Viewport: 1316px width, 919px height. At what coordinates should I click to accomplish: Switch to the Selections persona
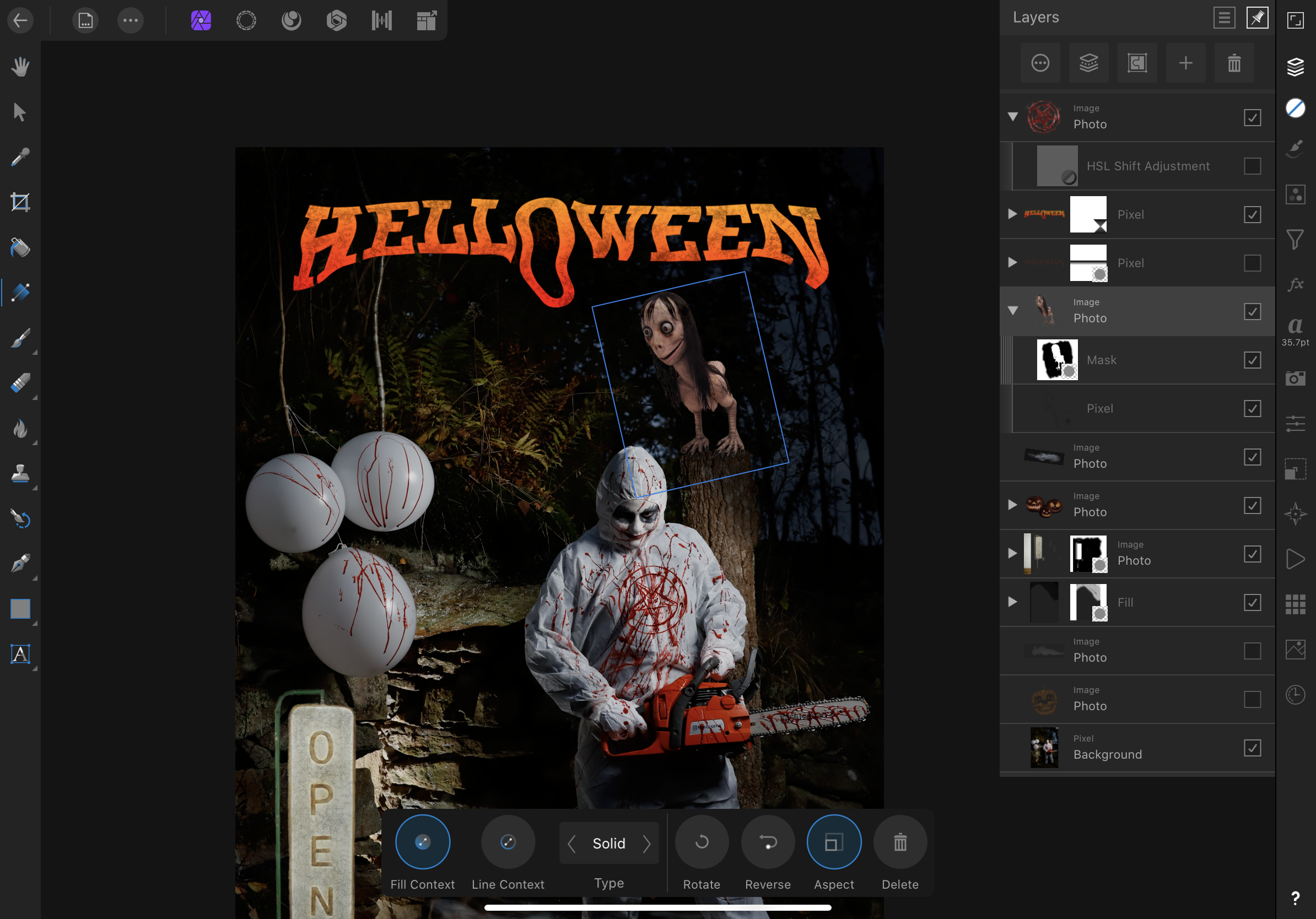point(246,20)
